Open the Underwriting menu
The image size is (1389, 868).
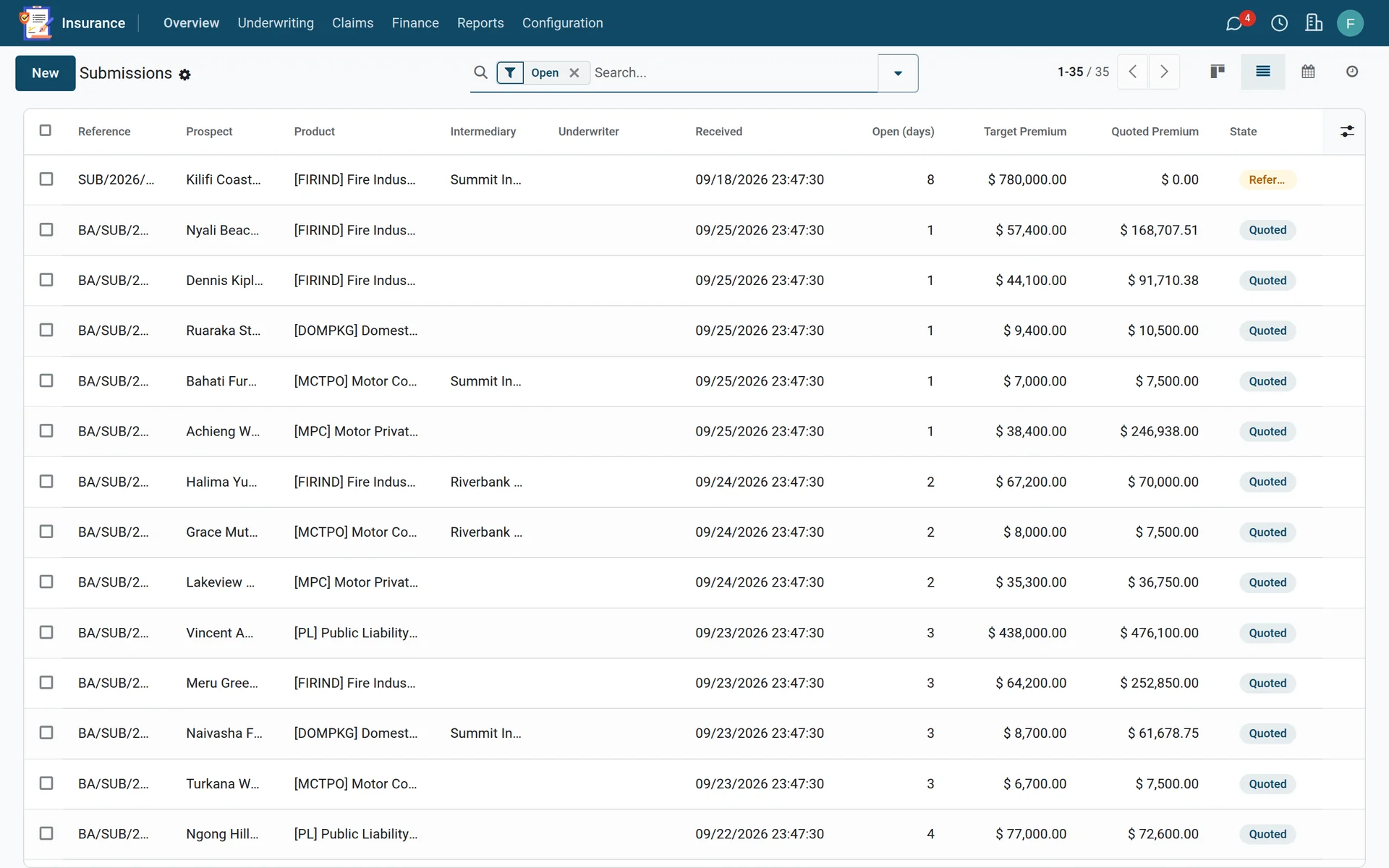click(x=276, y=23)
